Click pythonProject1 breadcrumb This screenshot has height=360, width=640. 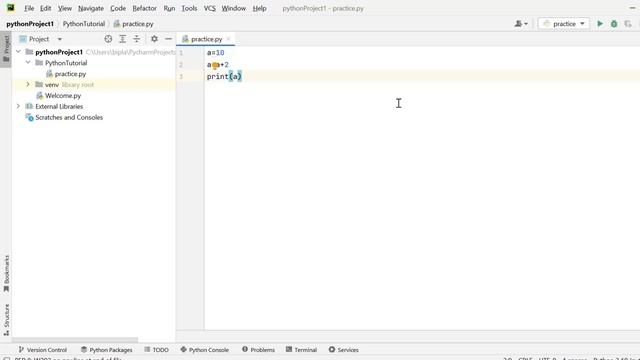coord(30,24)
